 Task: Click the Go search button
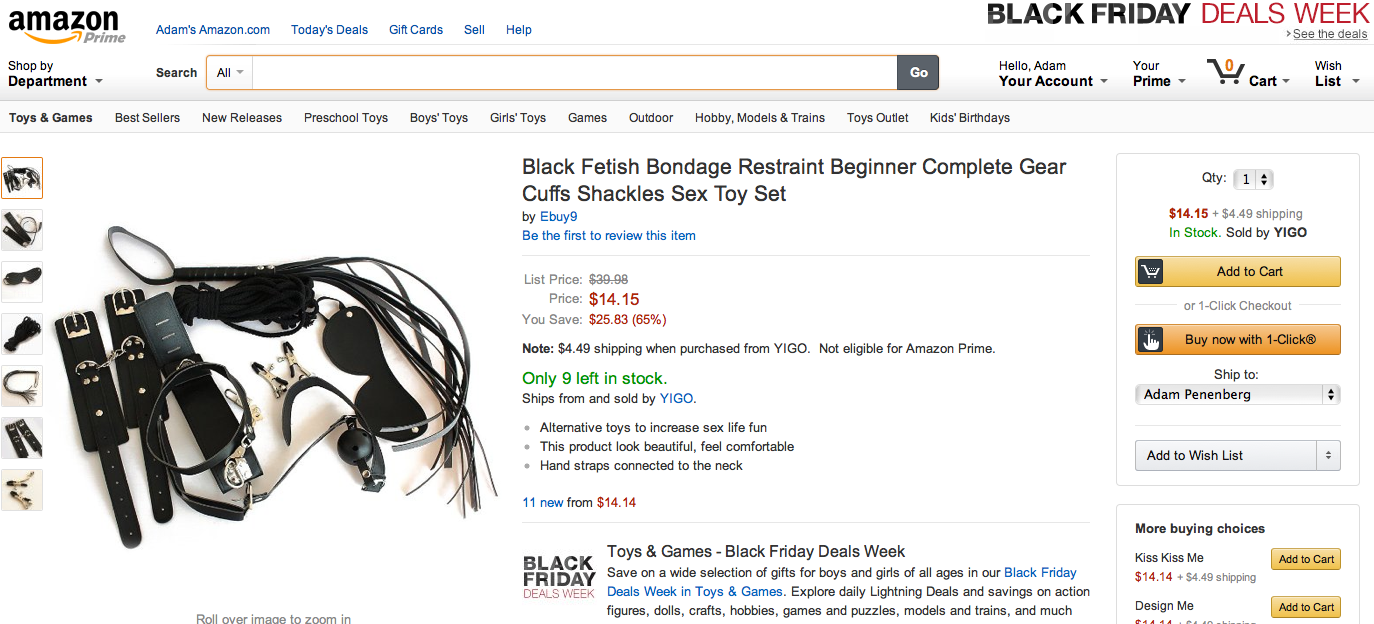[918, 73]
